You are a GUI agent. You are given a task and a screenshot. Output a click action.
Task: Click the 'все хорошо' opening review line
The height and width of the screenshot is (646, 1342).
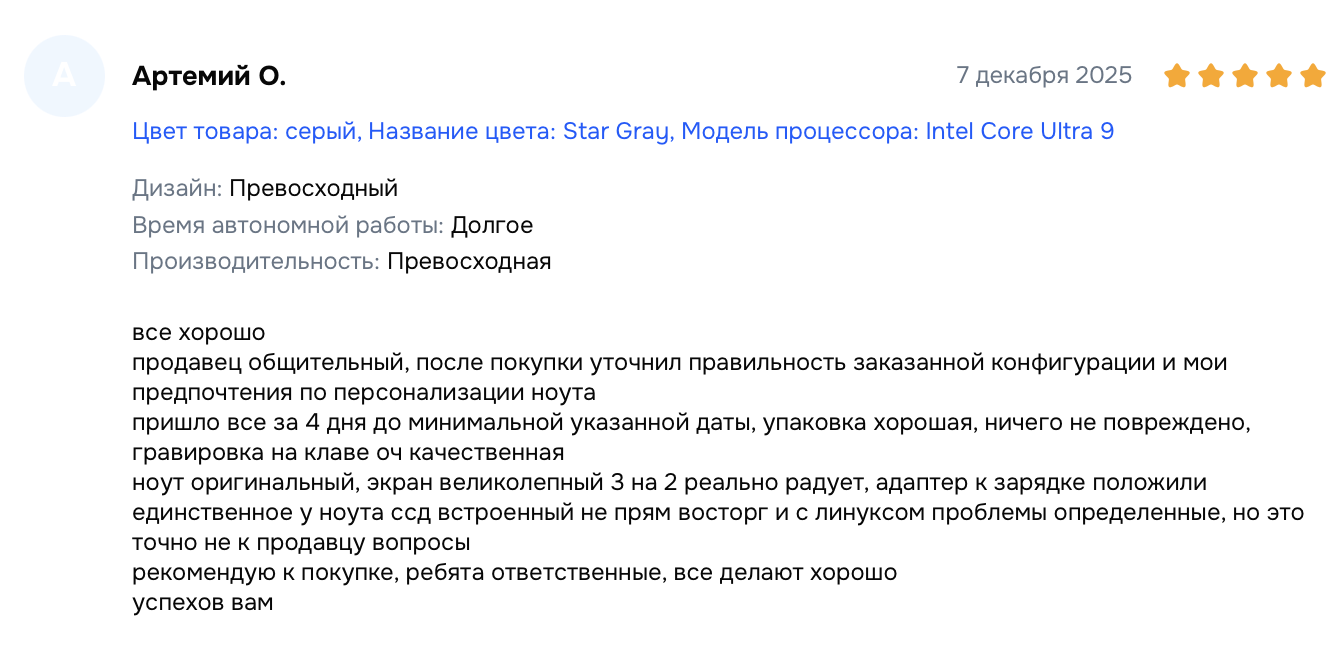(198, 332)
